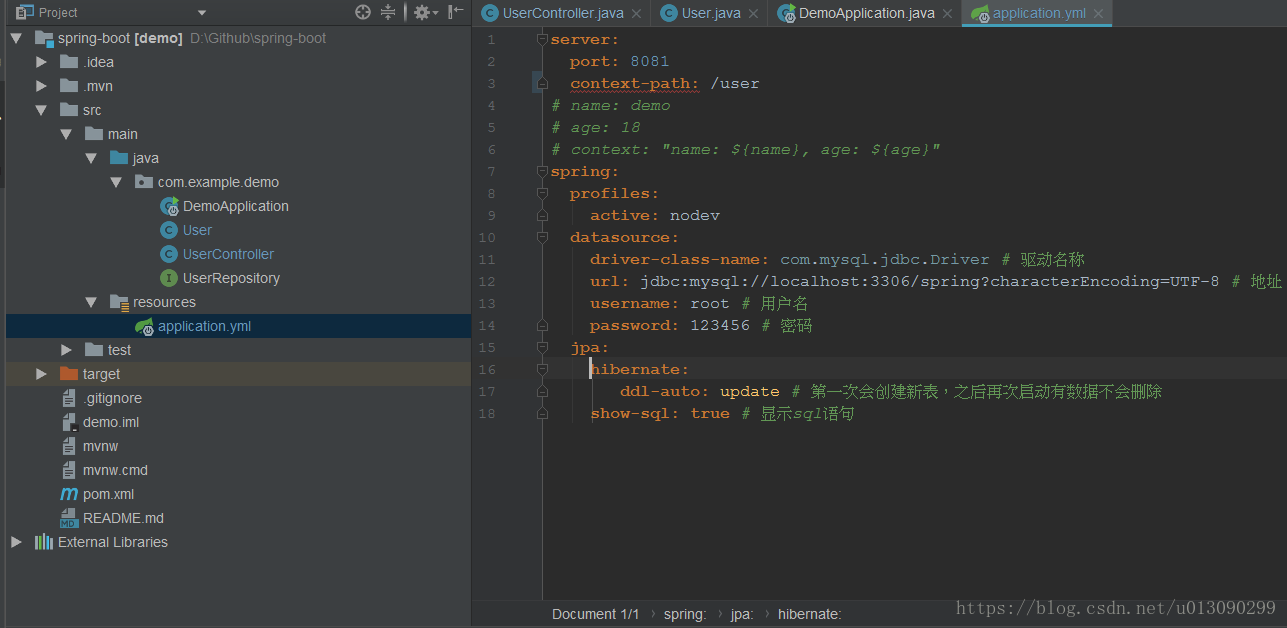Image resolution: width=1287 pixels, height=628 pixels.
Task: Switch to DemoApplication.java tab
Action: click(866, 13)
